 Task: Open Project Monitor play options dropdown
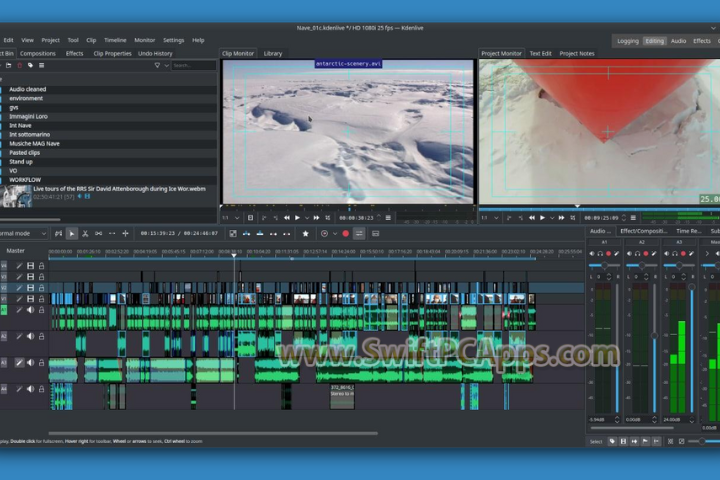(552, 218)
